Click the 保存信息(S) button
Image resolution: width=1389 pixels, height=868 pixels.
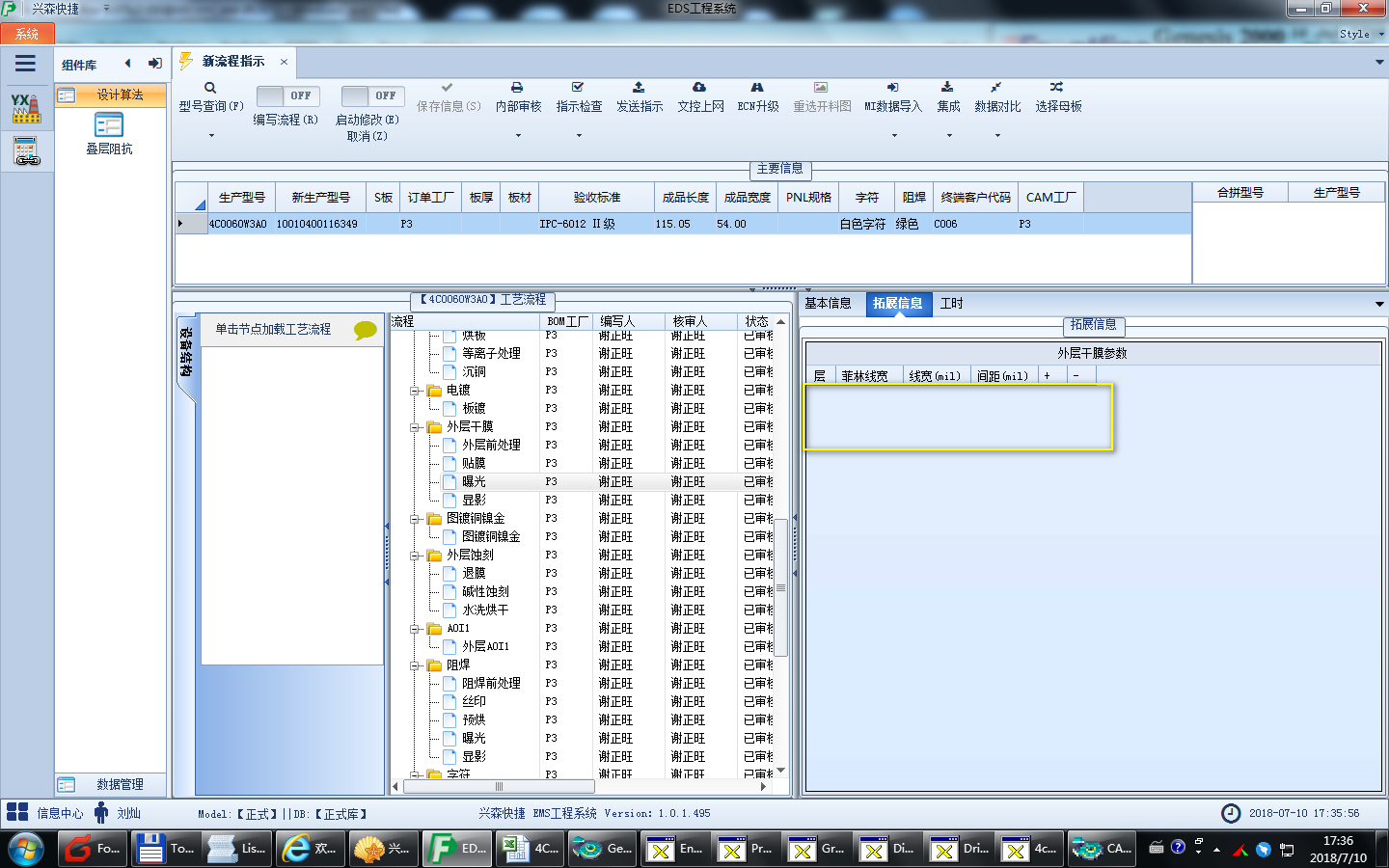click(x=449, y=97)
